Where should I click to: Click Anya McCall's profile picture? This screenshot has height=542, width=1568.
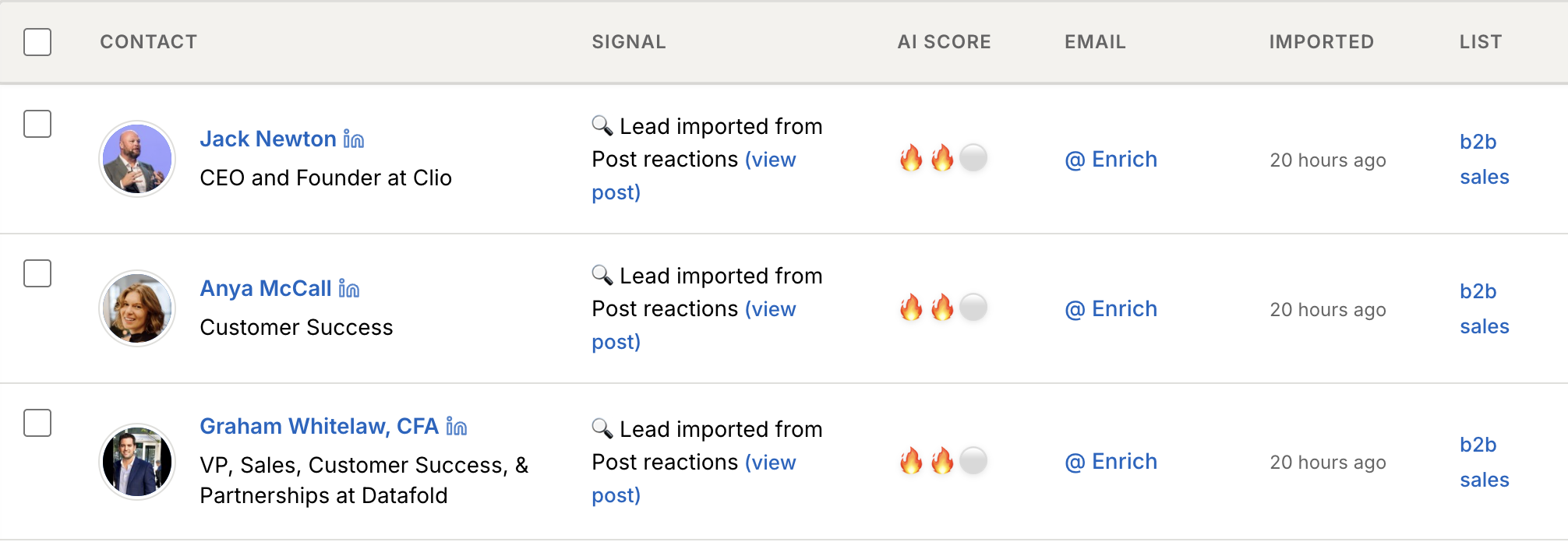tap(137, 308)
